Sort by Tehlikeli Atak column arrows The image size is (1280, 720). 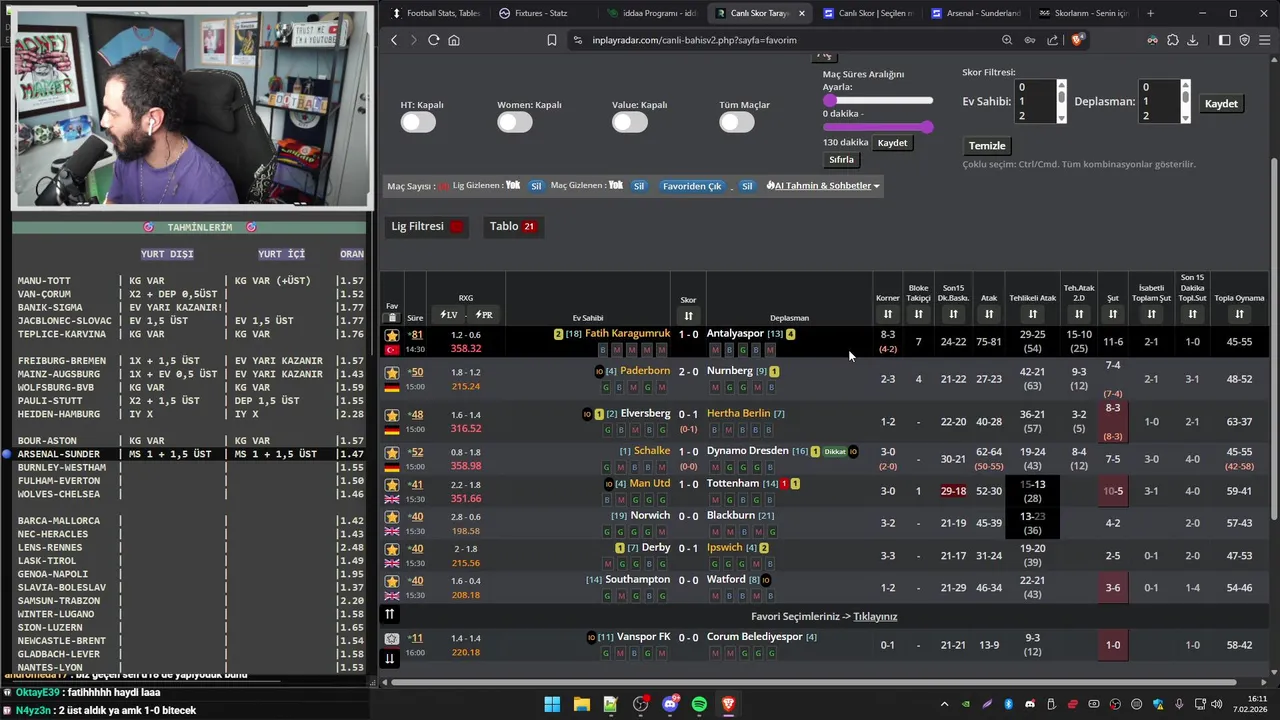pos(1033,314)
